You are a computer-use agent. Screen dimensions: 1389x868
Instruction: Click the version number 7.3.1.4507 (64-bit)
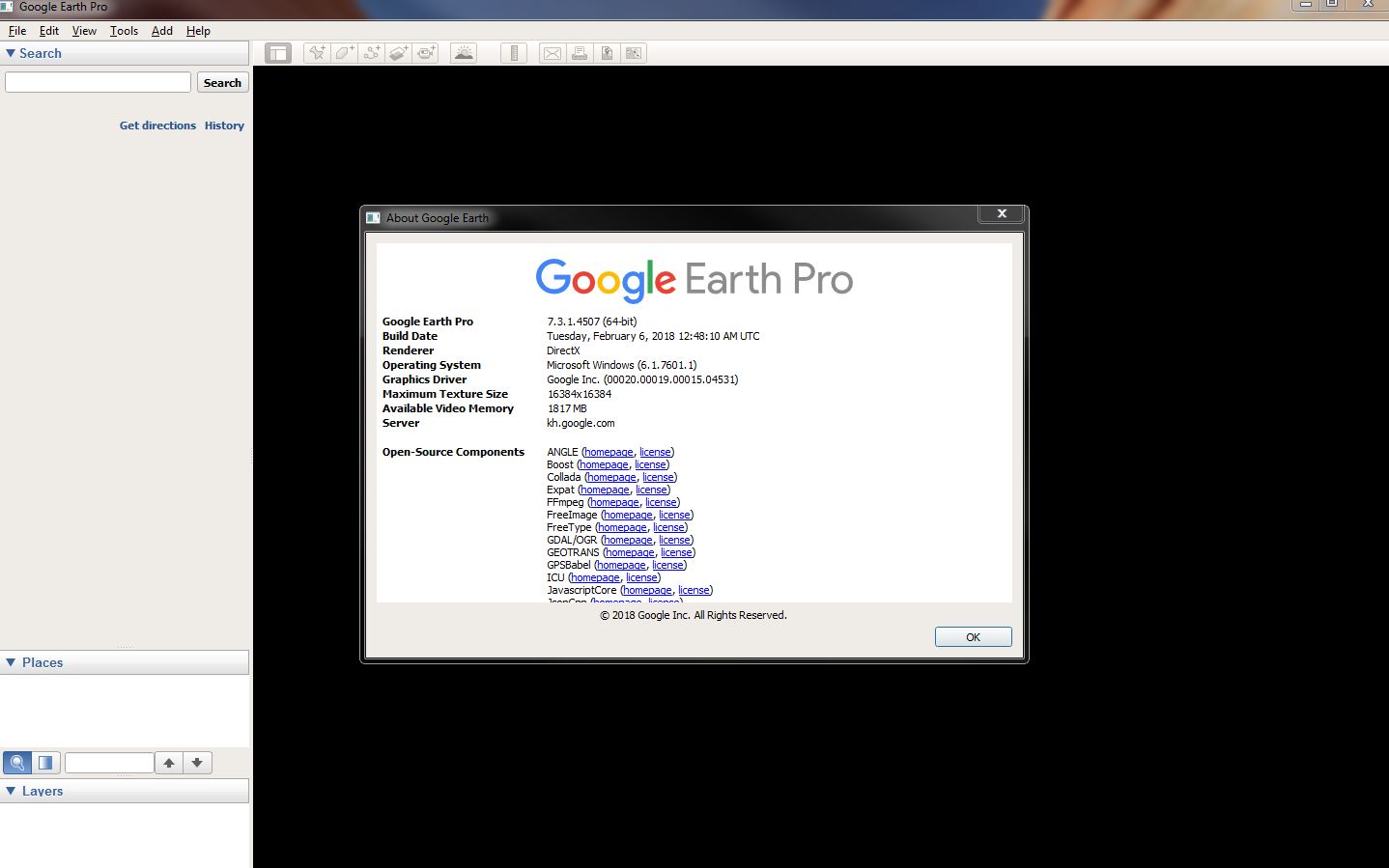592,322
